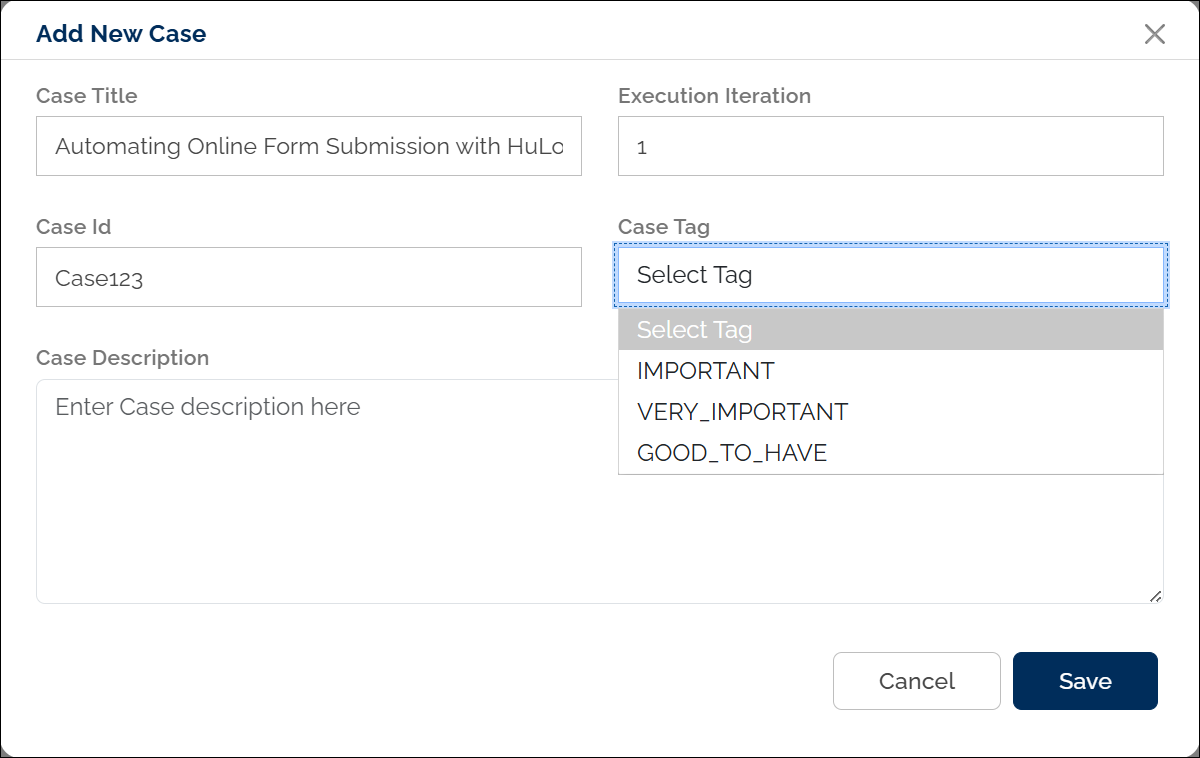Open the Case Tag selector

(x=890, y=274)
